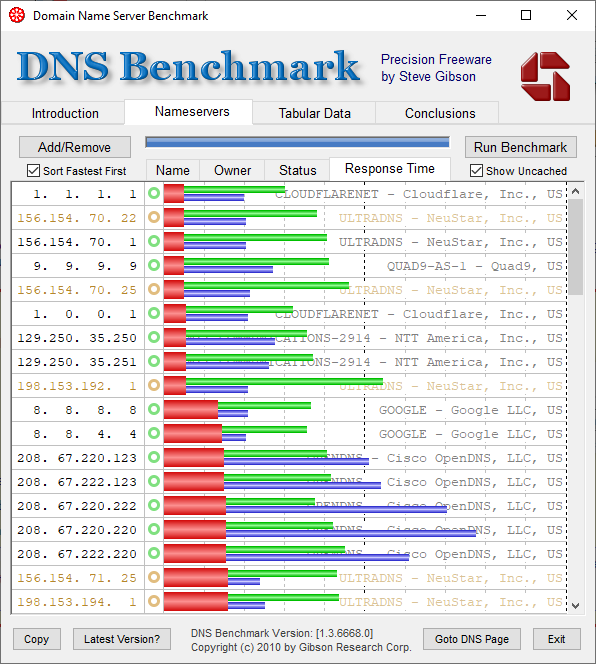
Task: Click the orange status circle for 156.154.71.25
Action: tap(154, 578)
